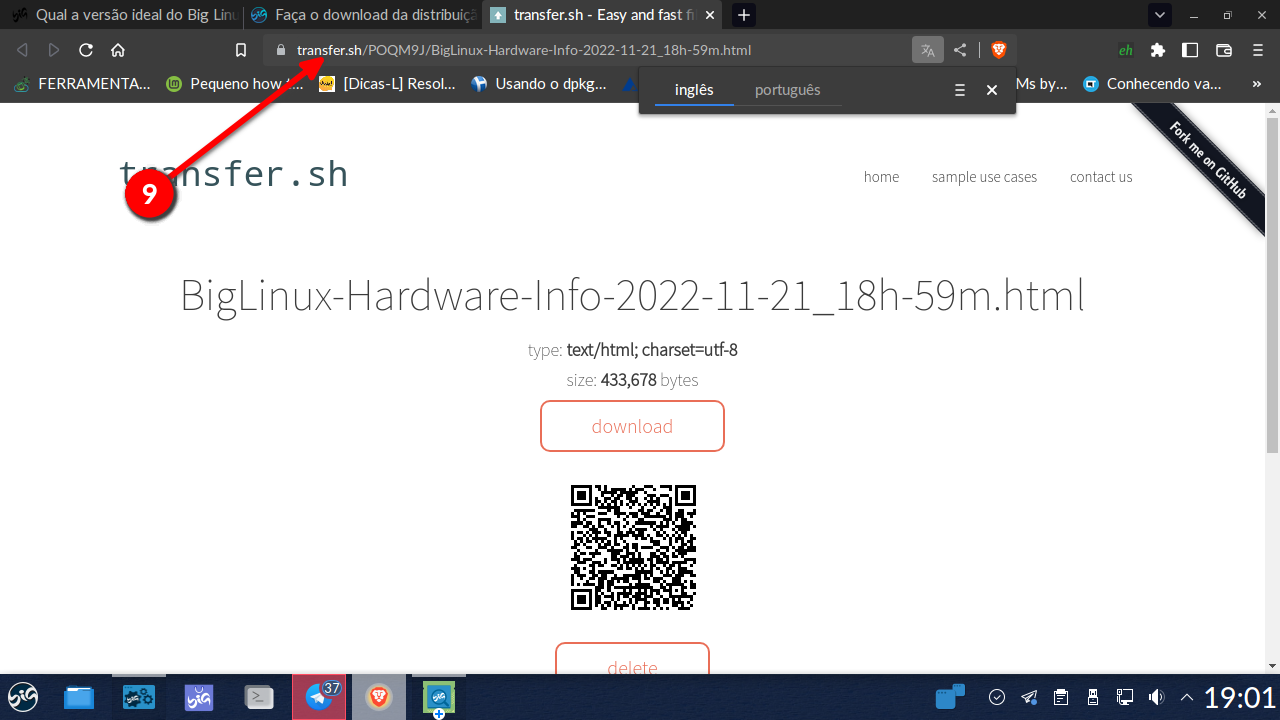
Task: Open the green-framed Big app taskbar icon
Action: click(x=439, y=697)
